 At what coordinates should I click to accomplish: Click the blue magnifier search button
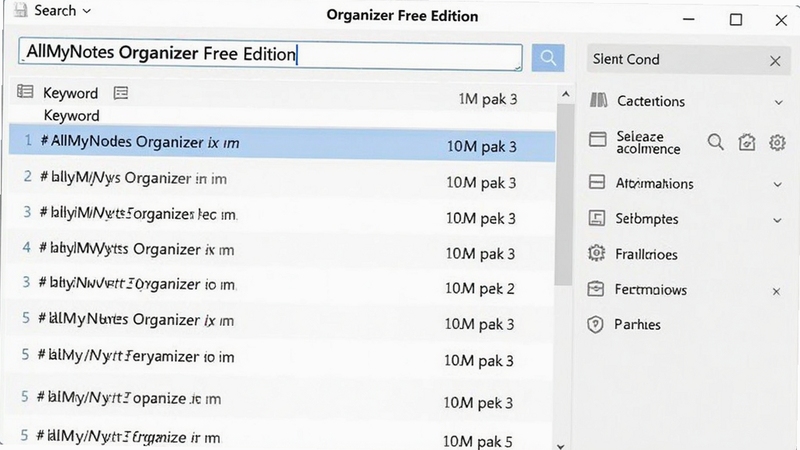click(547, 58)
